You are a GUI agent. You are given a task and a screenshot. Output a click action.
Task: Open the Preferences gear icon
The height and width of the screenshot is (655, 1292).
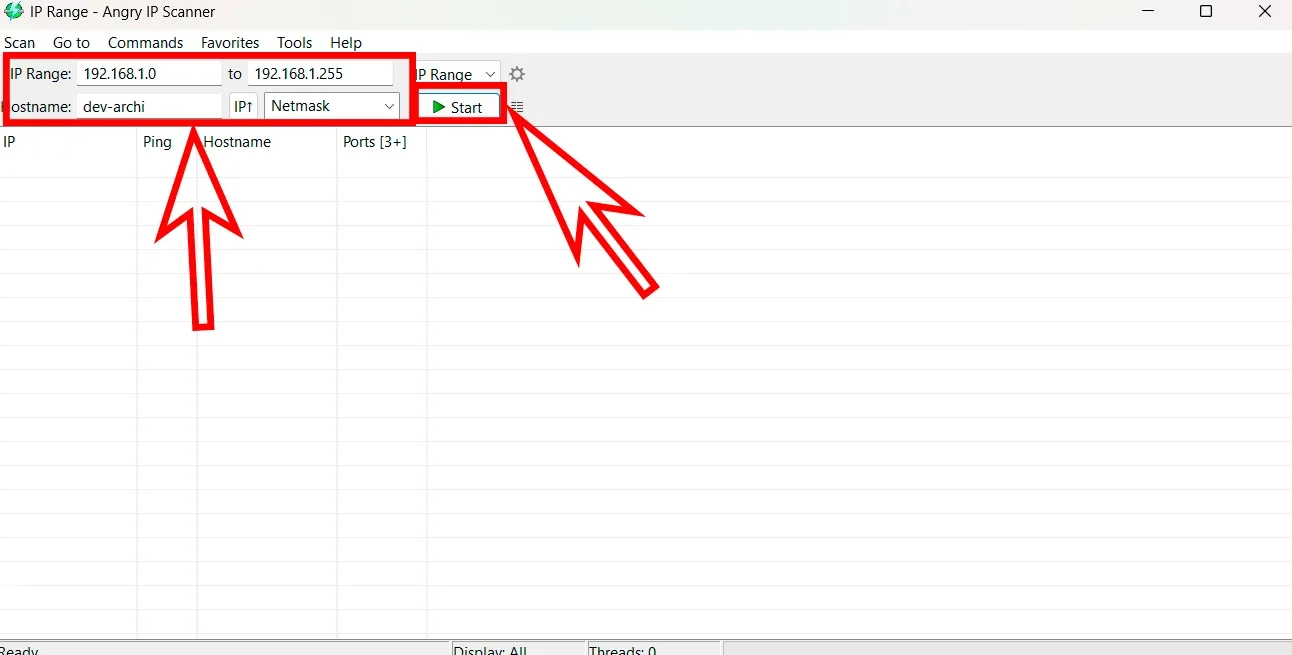517,74
